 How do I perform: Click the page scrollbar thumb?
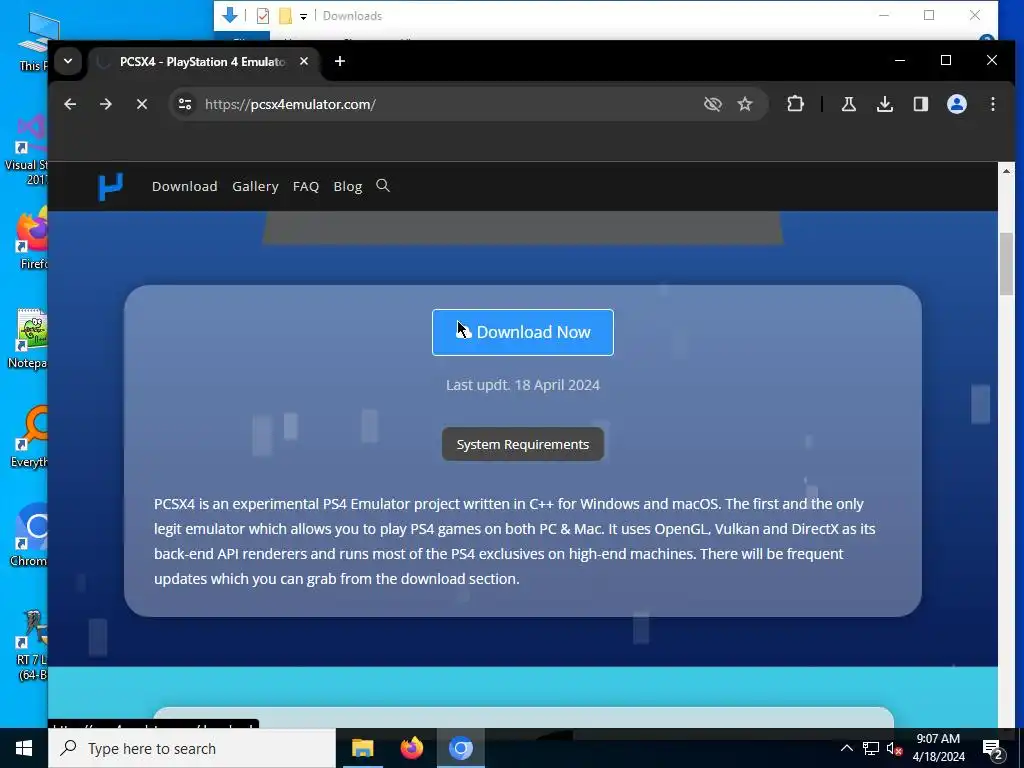[x=1006, y=264]
